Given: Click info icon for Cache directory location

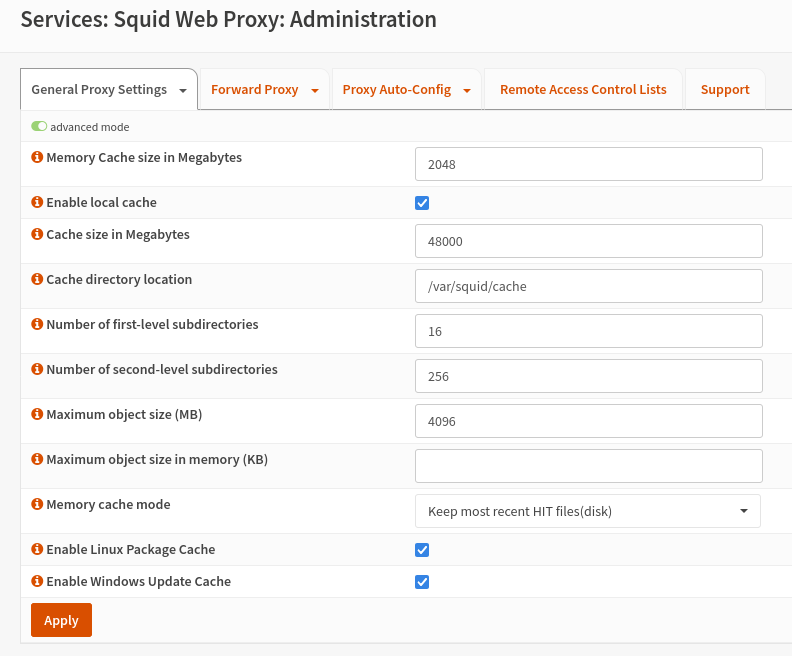Looking at the screenshot, I should (x=38, y=280).
